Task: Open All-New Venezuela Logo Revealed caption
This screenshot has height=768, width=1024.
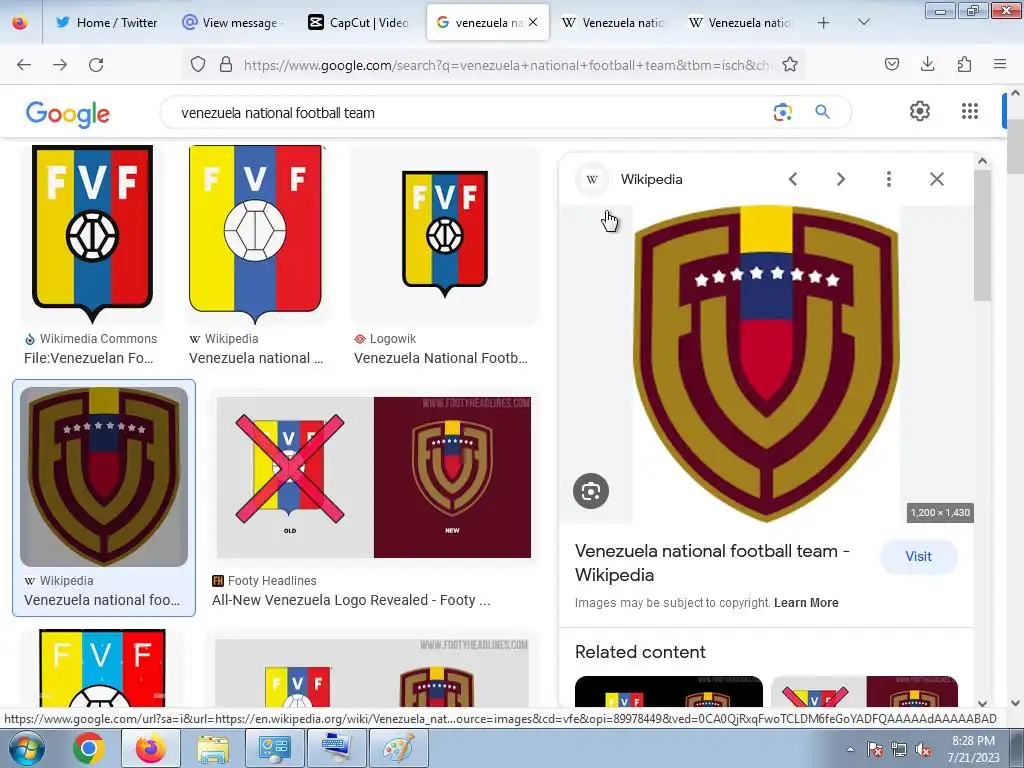Action: [351, 600]
